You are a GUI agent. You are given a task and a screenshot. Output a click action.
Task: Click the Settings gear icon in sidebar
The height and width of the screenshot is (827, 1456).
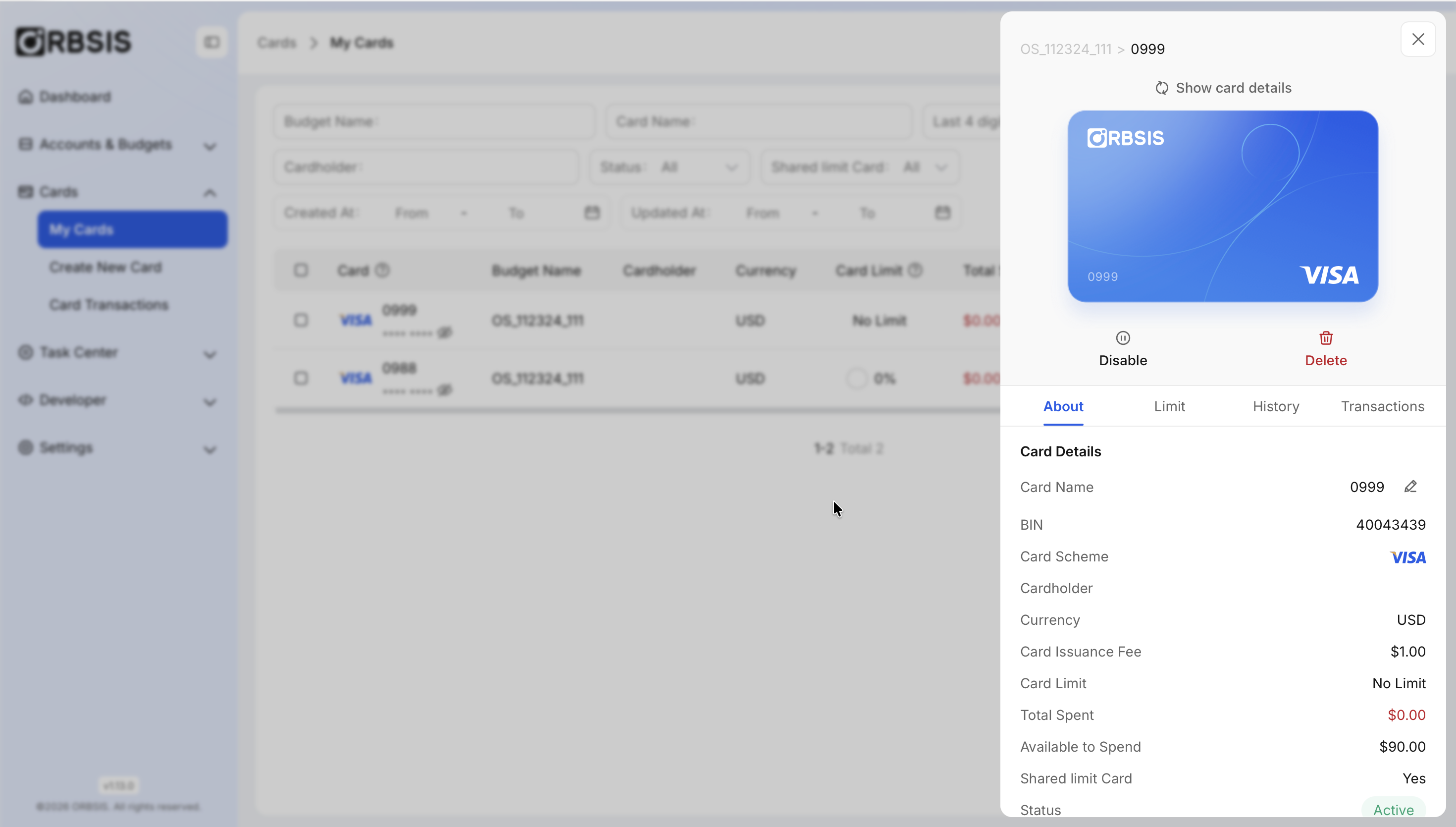pos(26,447)
